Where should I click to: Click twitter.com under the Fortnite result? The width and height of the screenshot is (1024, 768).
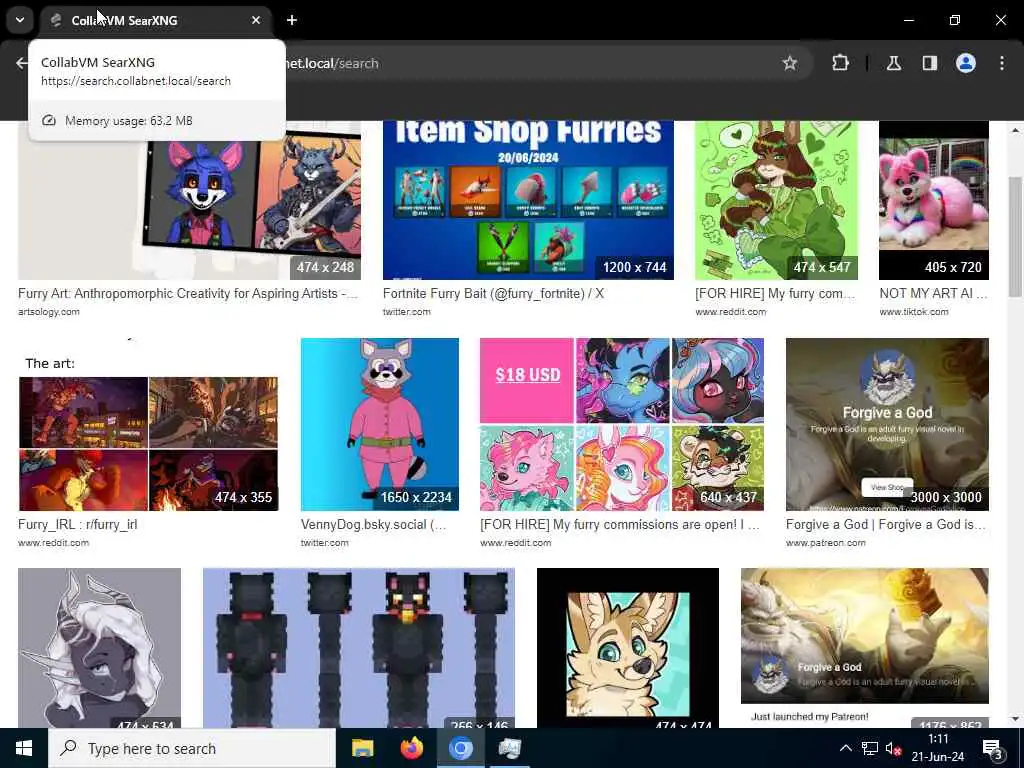407,312
